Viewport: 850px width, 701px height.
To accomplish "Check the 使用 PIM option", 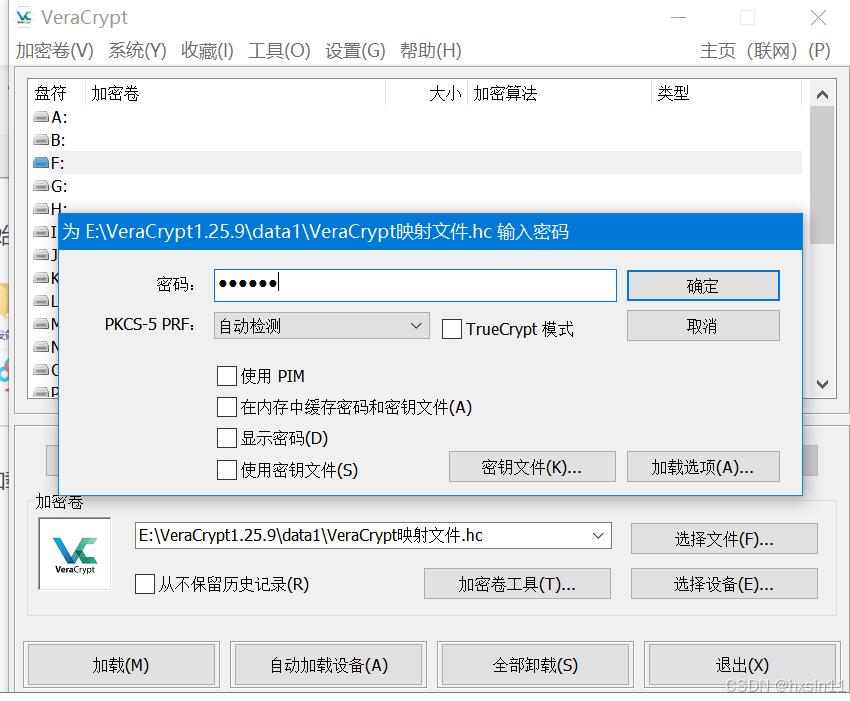I will 227,376.
